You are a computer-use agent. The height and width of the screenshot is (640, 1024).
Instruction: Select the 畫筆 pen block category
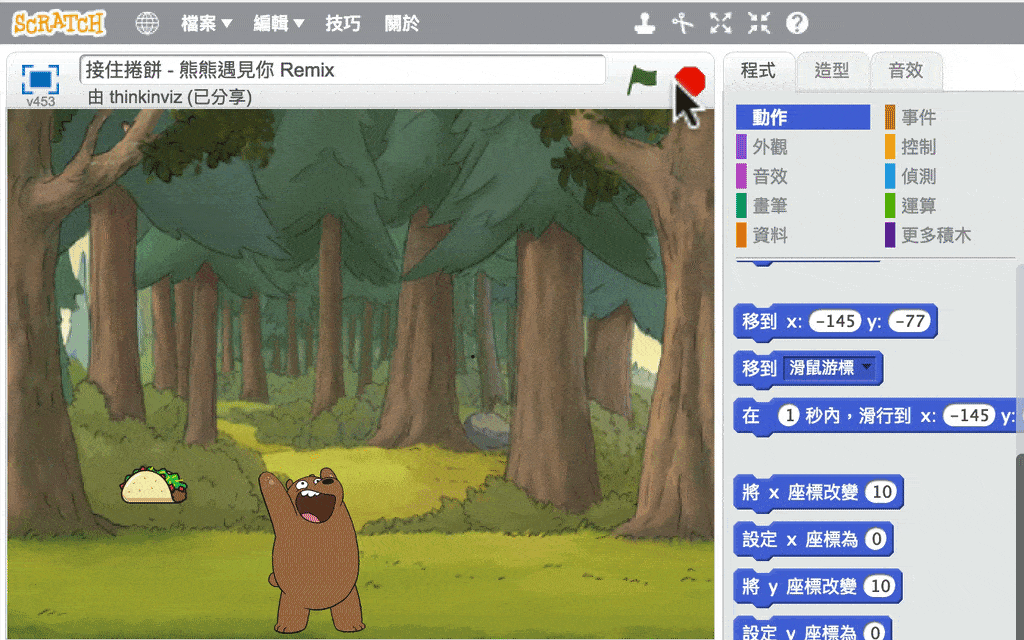pos(769,206)
